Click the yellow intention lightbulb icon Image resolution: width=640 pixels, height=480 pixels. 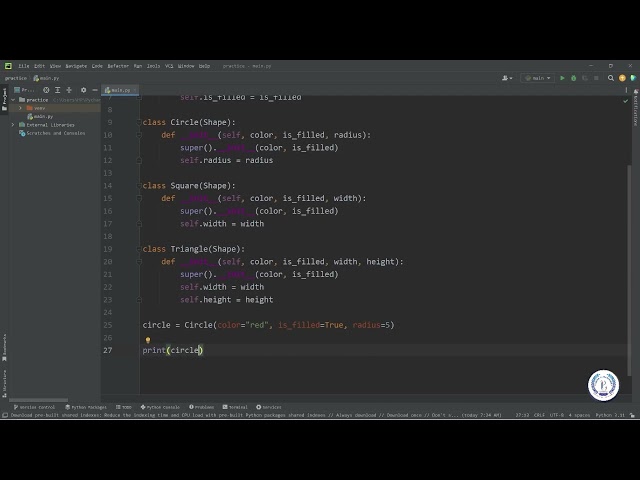point(148,340)
